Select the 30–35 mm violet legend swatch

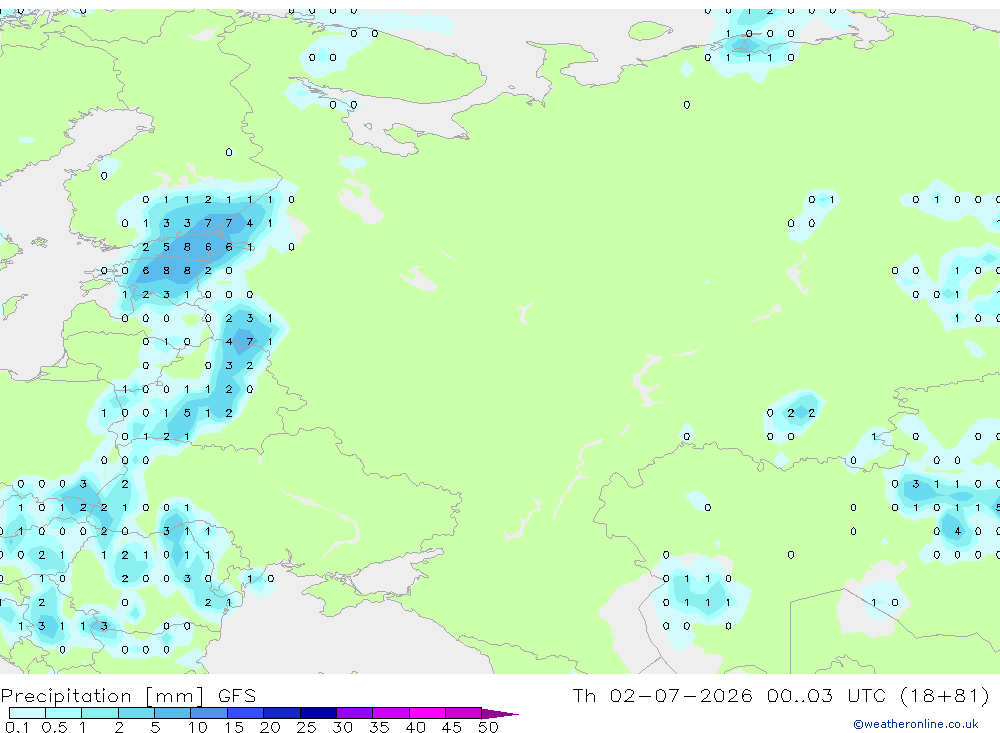click(x=355, y=713)
